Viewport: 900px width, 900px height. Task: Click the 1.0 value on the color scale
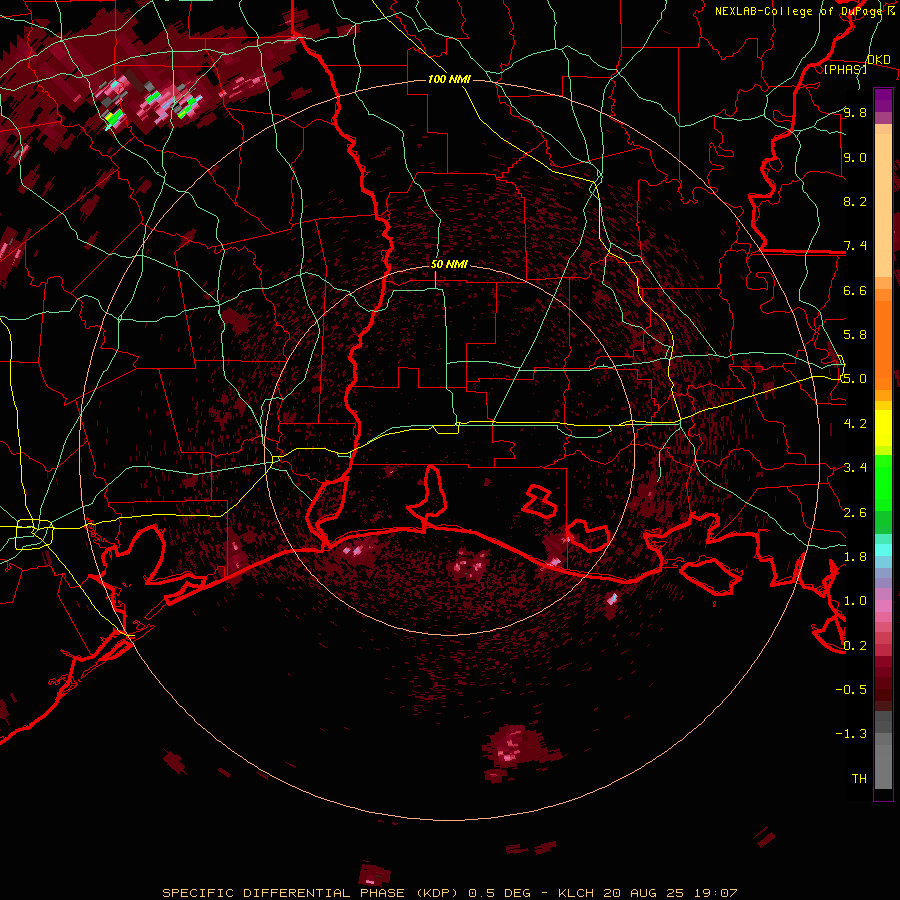[855, 601]
